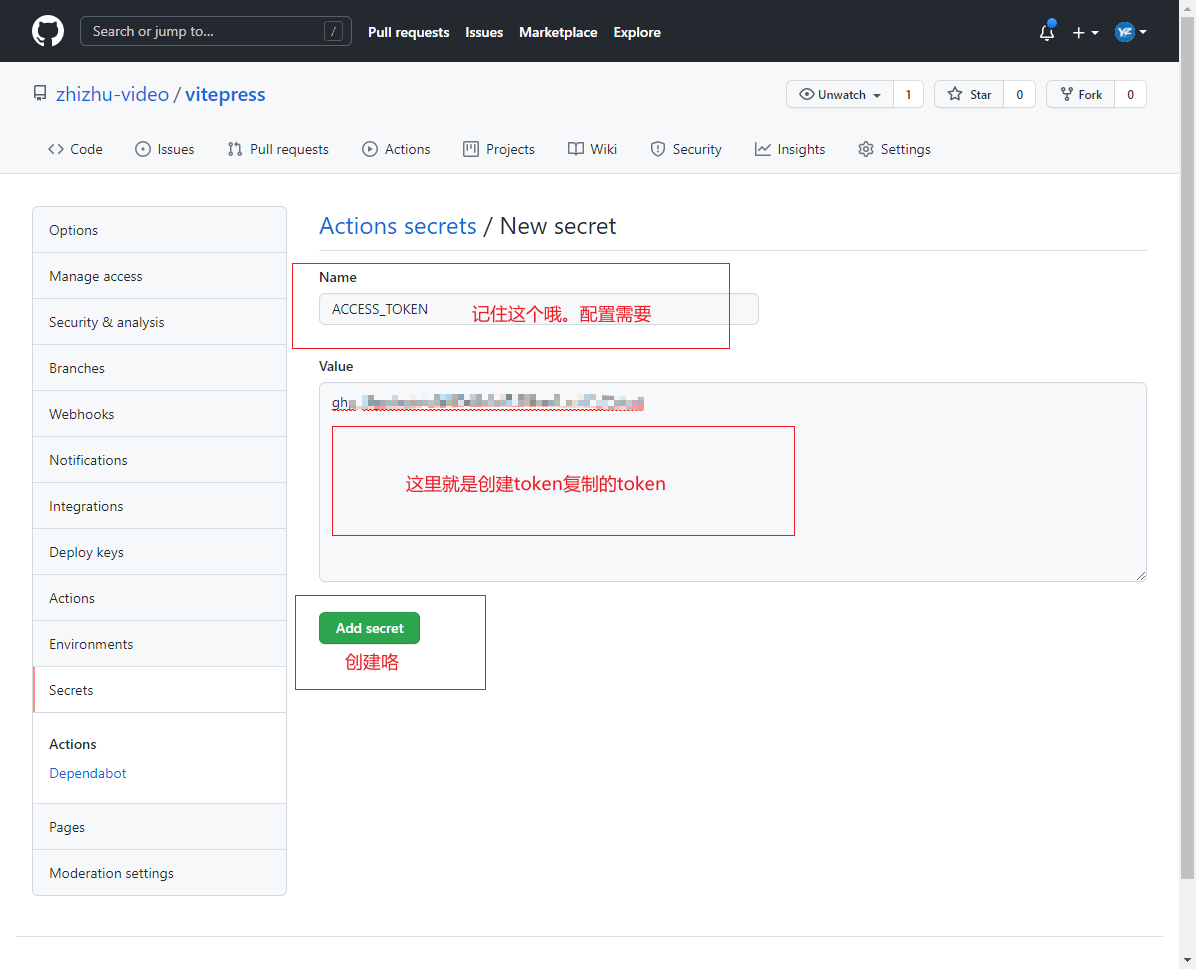The width and height of the screenshot is (1196, 969).
Task: Fork the repository
Action: coord(1080,94)
